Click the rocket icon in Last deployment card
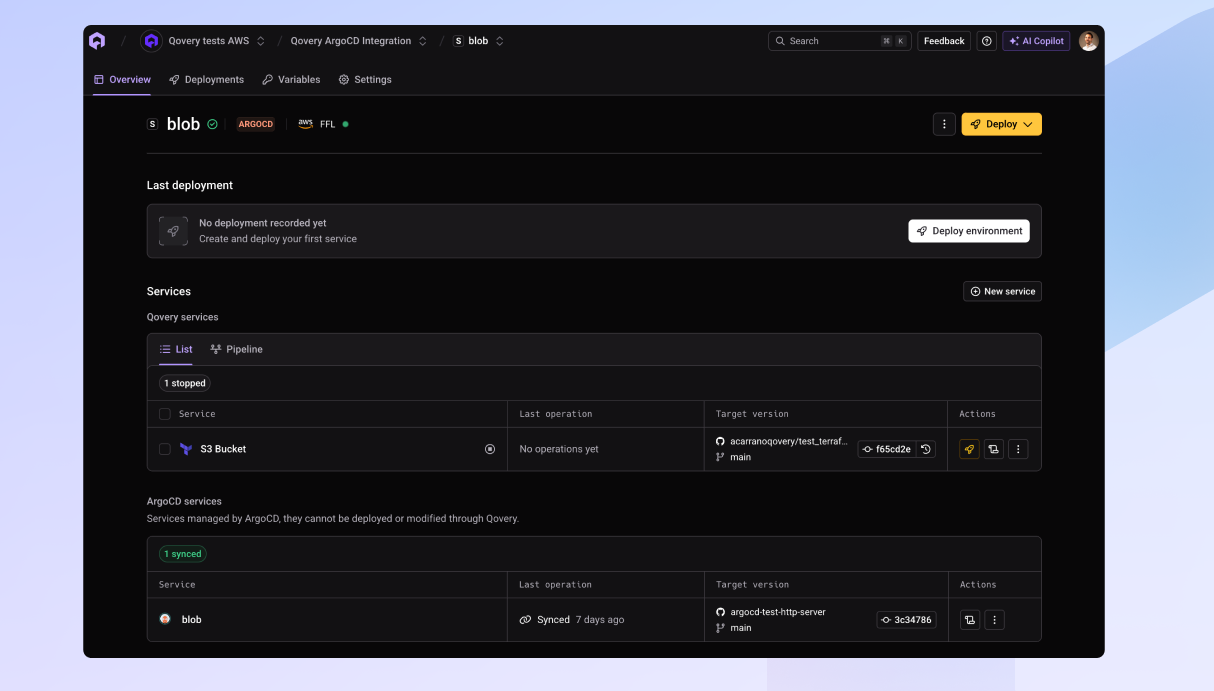Image resolution: width=1214 pixels, height=691 pixels. pyautogui.click(x=173, y=231)
